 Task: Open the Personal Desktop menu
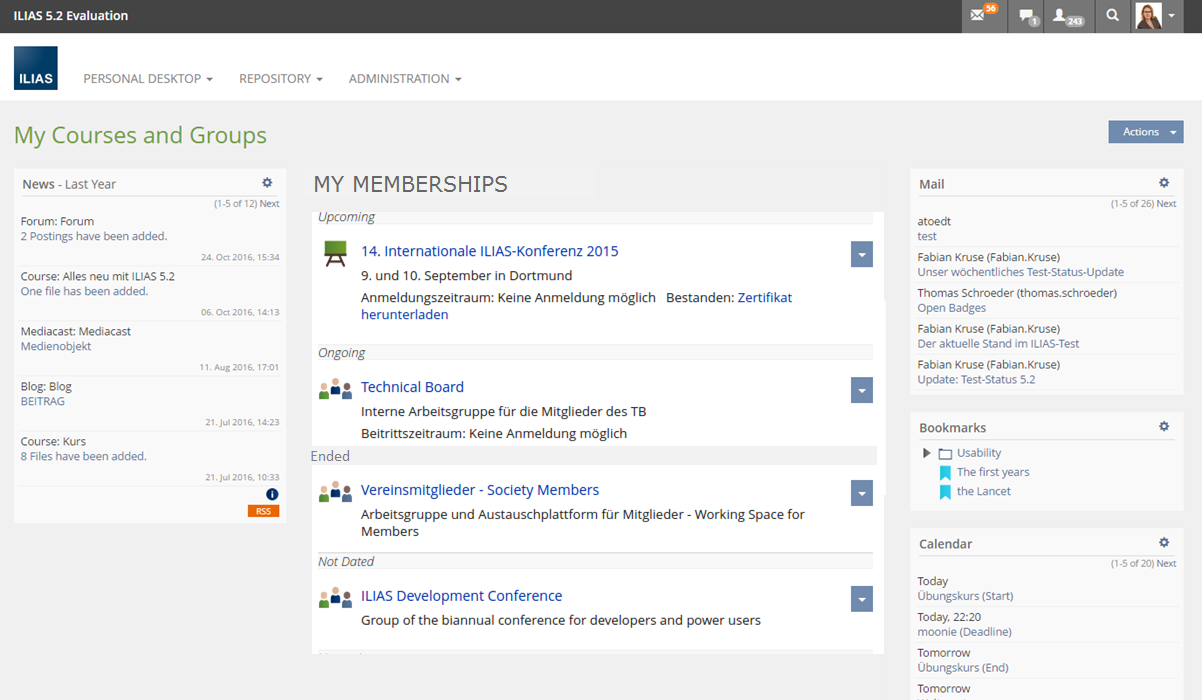pos(148,79)
